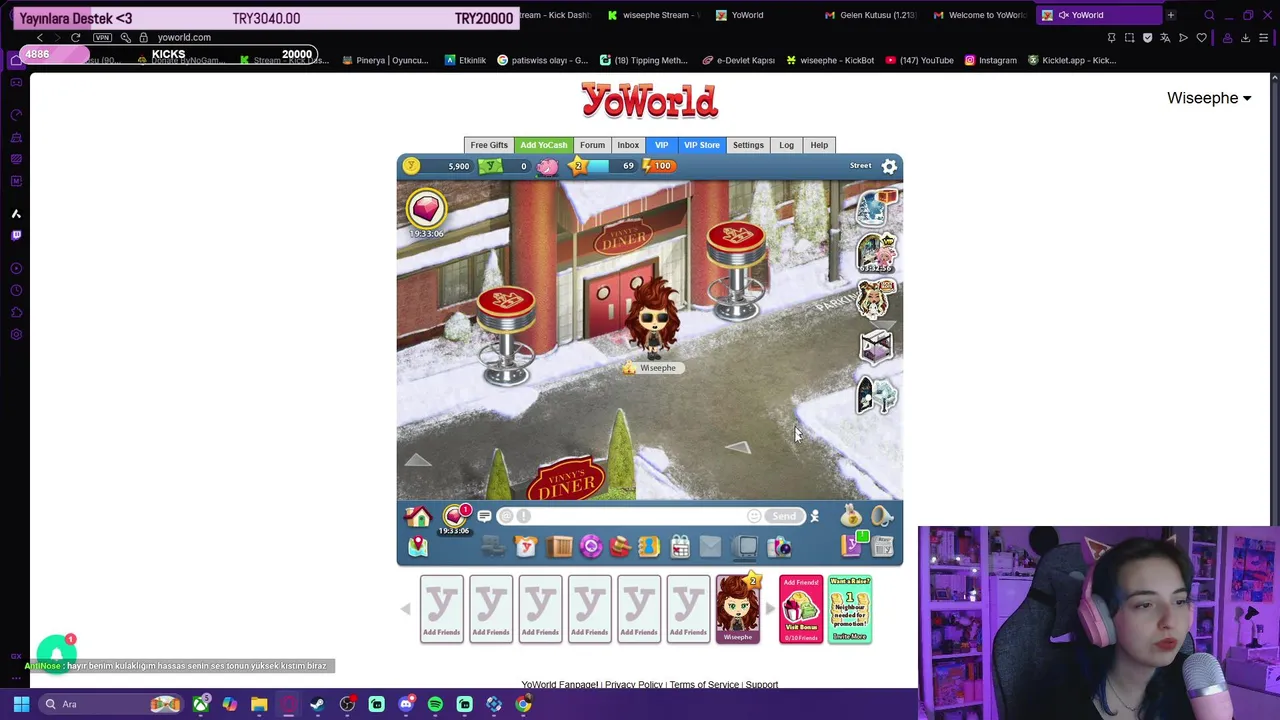Click the purple casino chip icon

(590, 547)
